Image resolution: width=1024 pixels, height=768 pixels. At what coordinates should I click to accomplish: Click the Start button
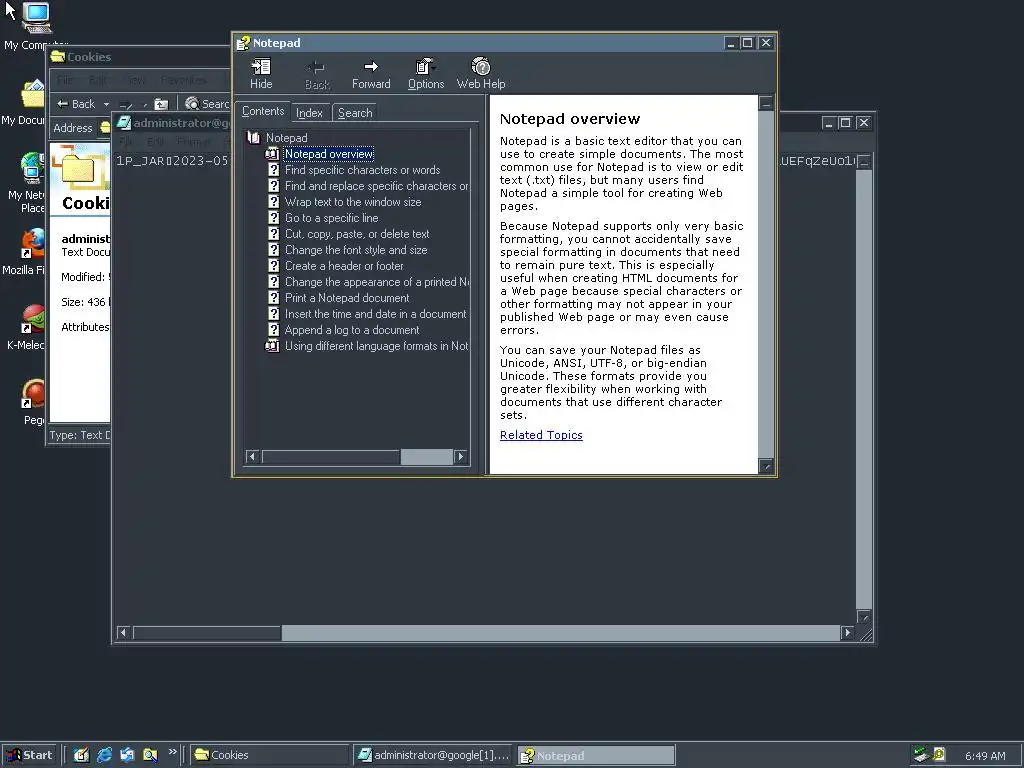[x=30, y=755]
